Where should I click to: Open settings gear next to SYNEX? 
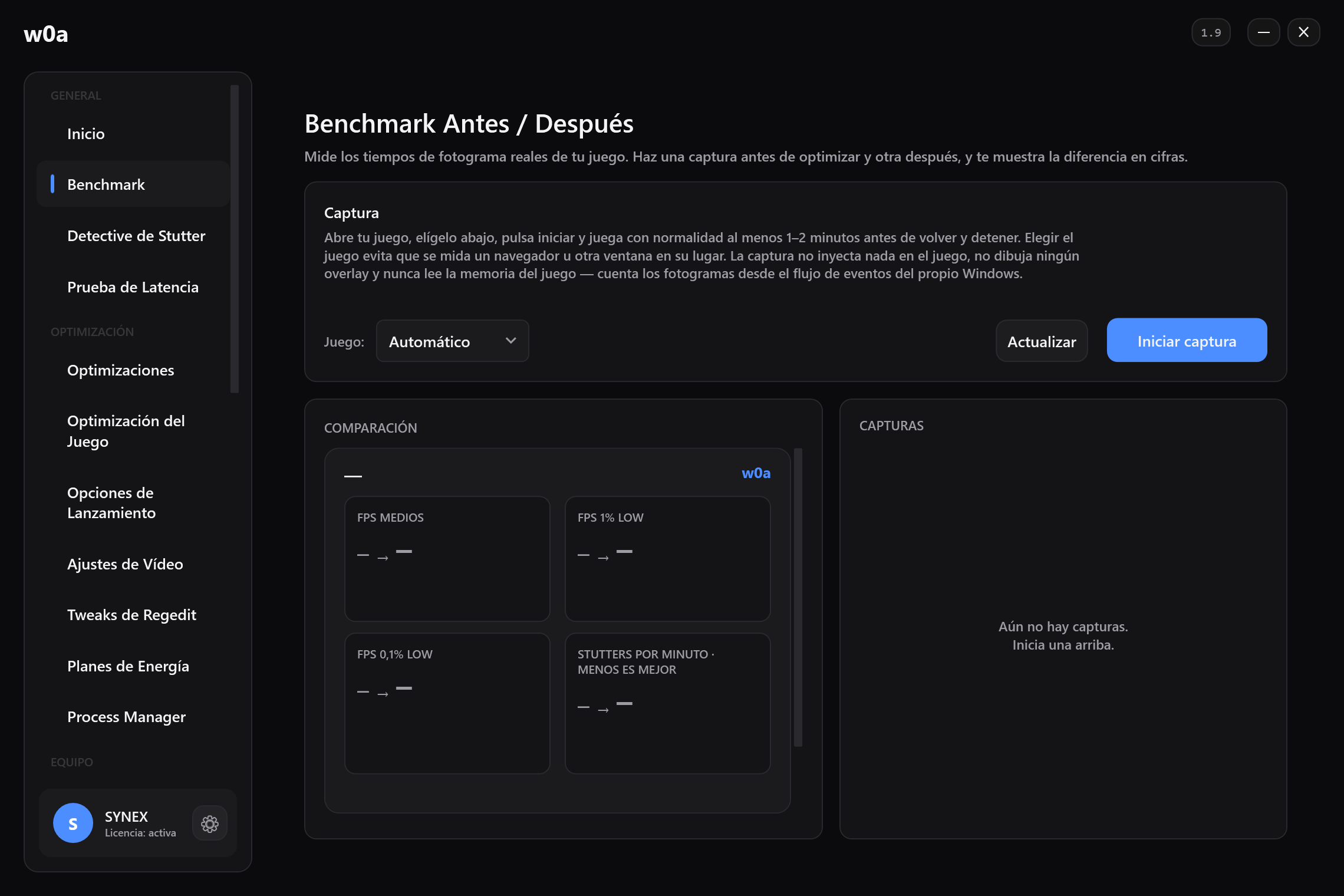(x=210, y=823)
